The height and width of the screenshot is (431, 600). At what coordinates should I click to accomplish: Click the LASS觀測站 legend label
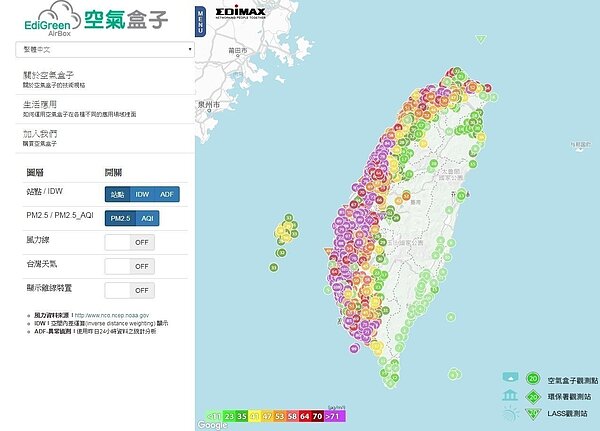tap(567, 413)
